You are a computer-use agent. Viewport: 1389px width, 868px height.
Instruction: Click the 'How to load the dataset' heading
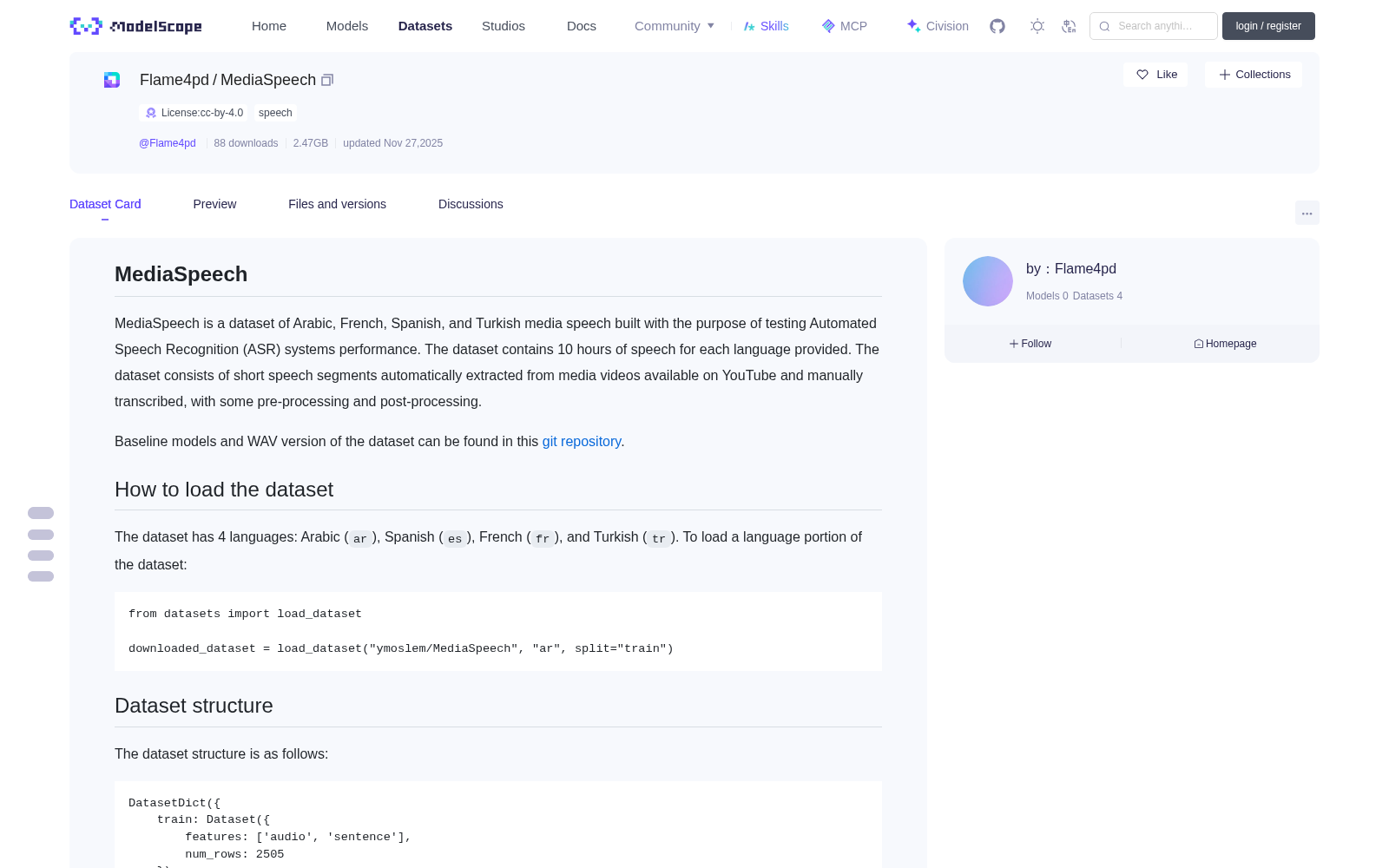click(224, 490)
